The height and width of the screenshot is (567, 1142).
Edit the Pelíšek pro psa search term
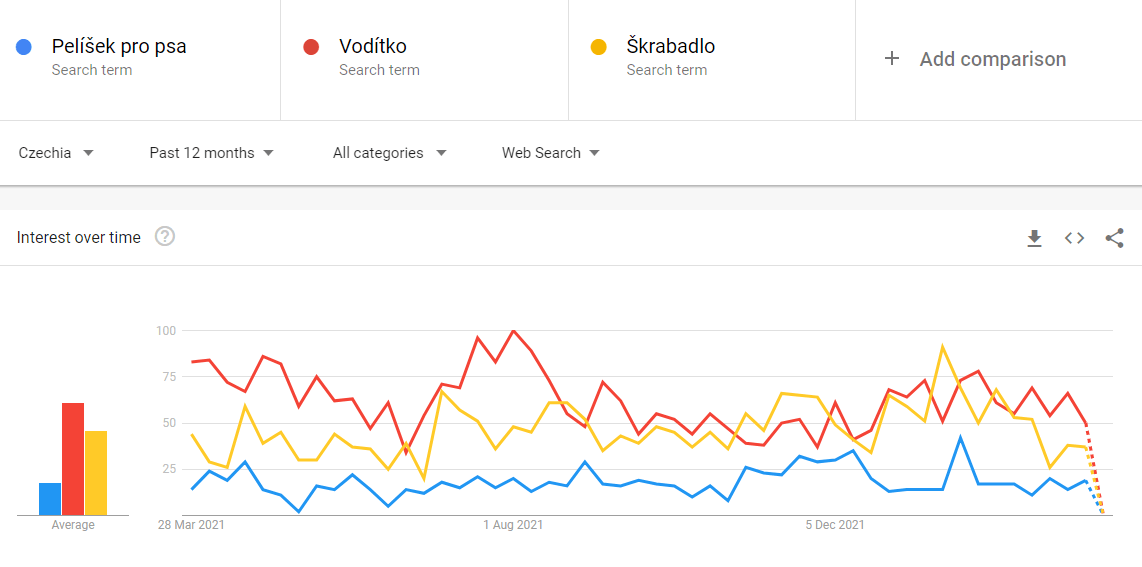[119, 47]
